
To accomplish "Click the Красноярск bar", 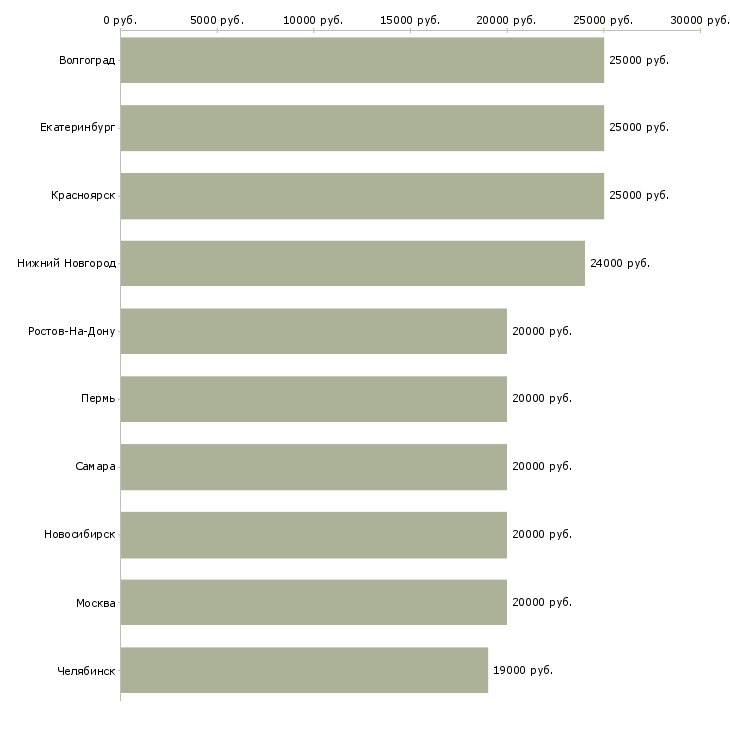I will 362,196.
